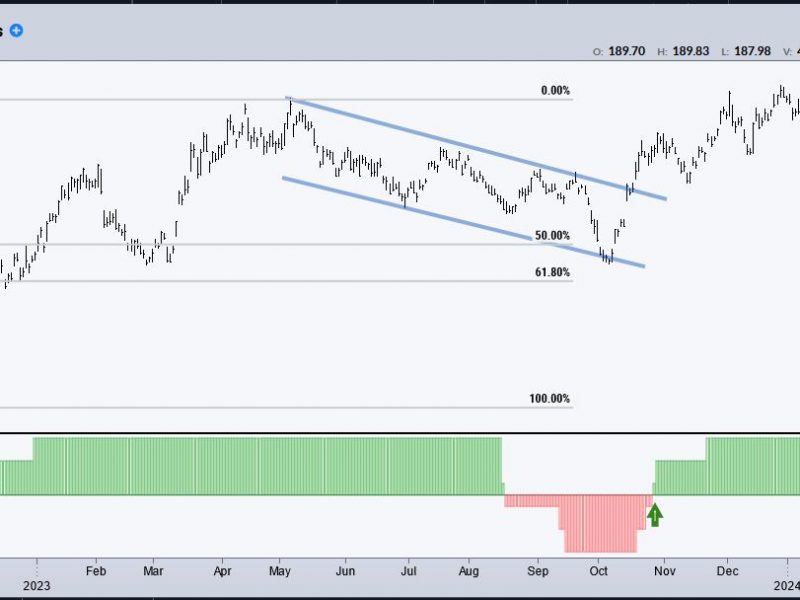Select the open price value 189.70
This screenshot has width=800, height=600.
click(x=627, y=51)
